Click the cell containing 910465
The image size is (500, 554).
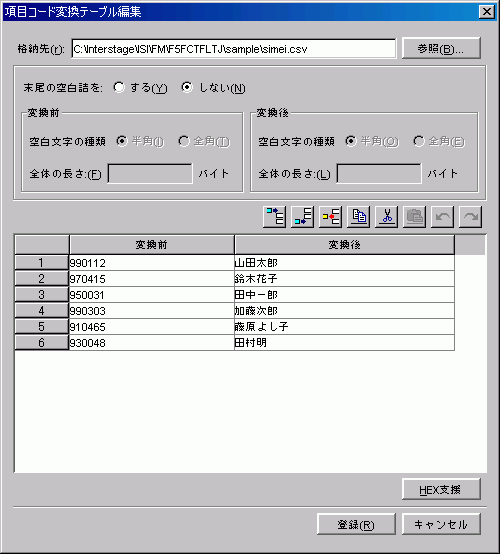[x=152, y=326]
